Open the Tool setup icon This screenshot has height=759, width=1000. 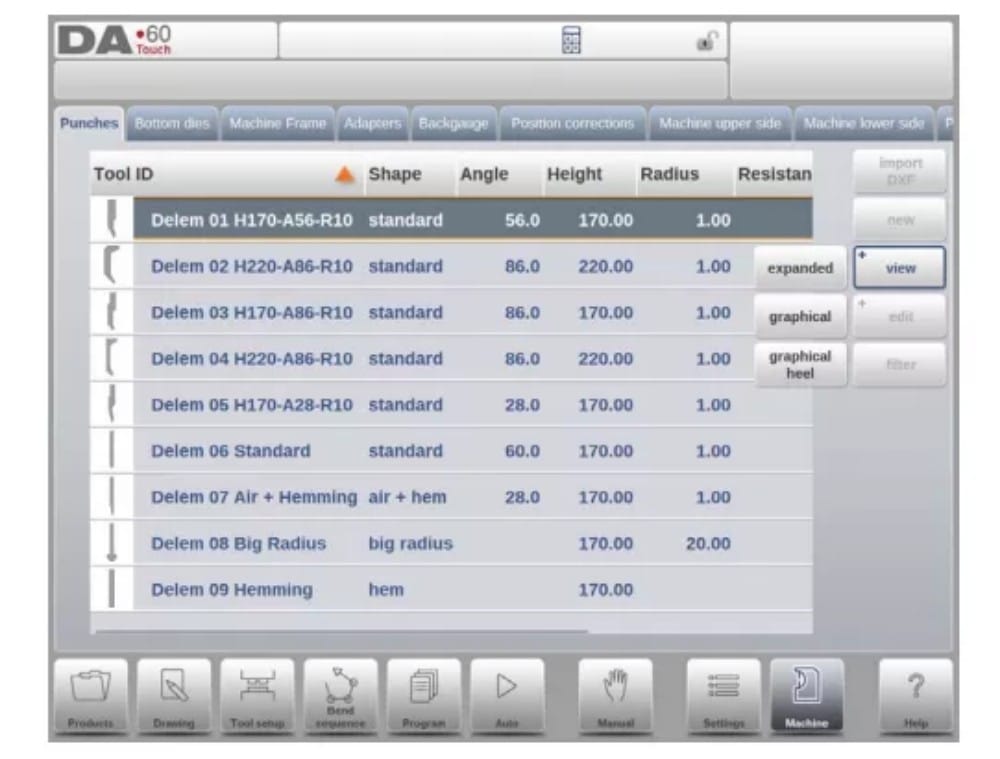257,696
